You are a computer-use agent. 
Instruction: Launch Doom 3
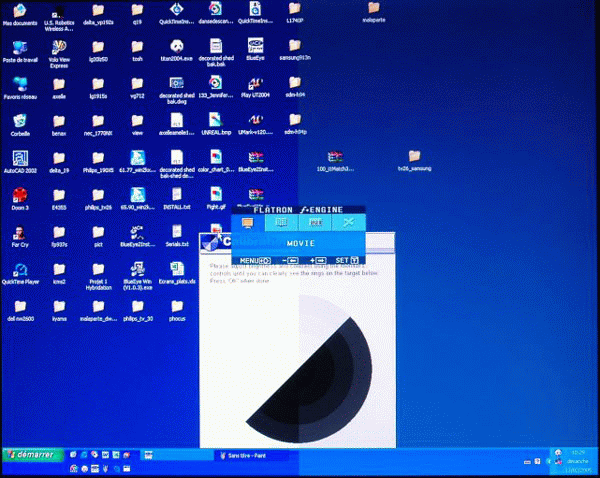[20, 199]
